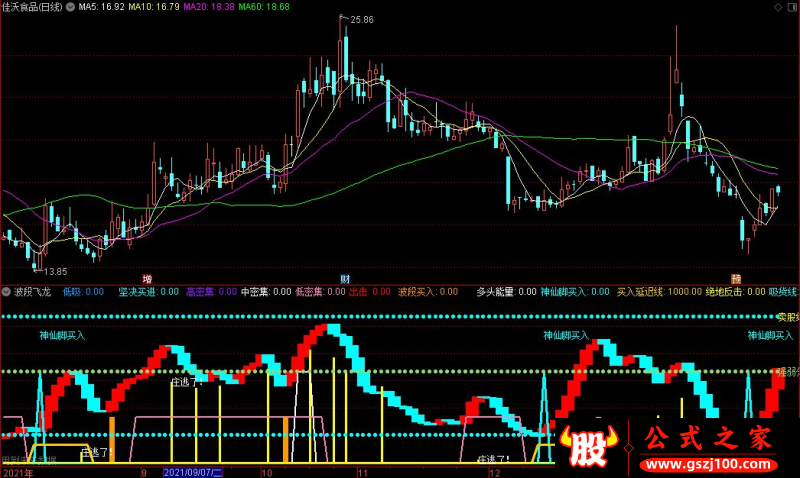Click the MA20: 18.38 label
The width and height of the screenshot is (800, 478).
209,7
